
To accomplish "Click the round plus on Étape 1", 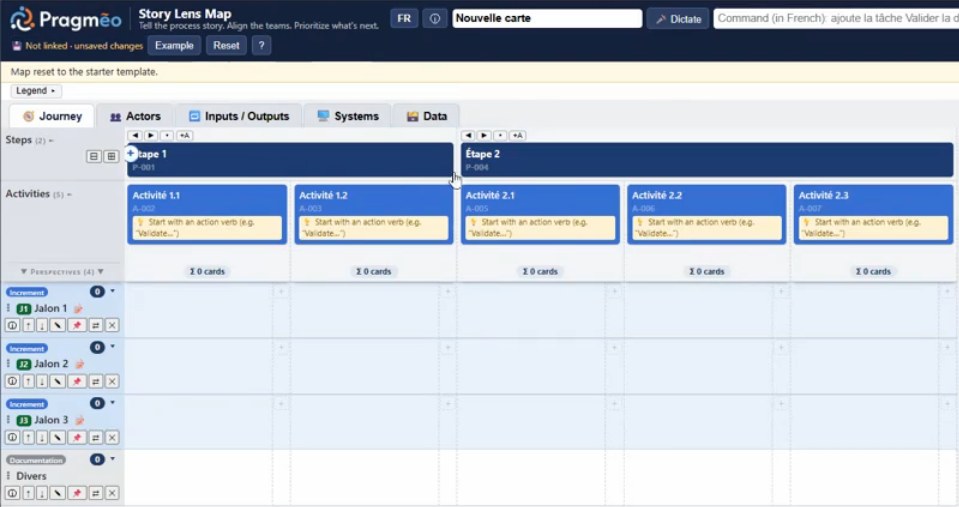I will point(131,154).
